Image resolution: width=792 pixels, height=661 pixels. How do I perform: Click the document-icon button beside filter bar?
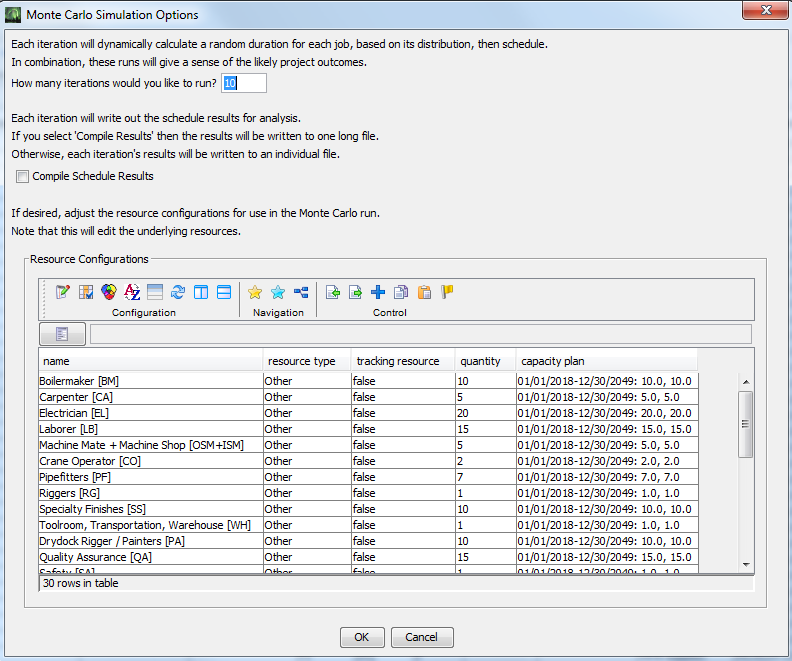click(62, 334)
